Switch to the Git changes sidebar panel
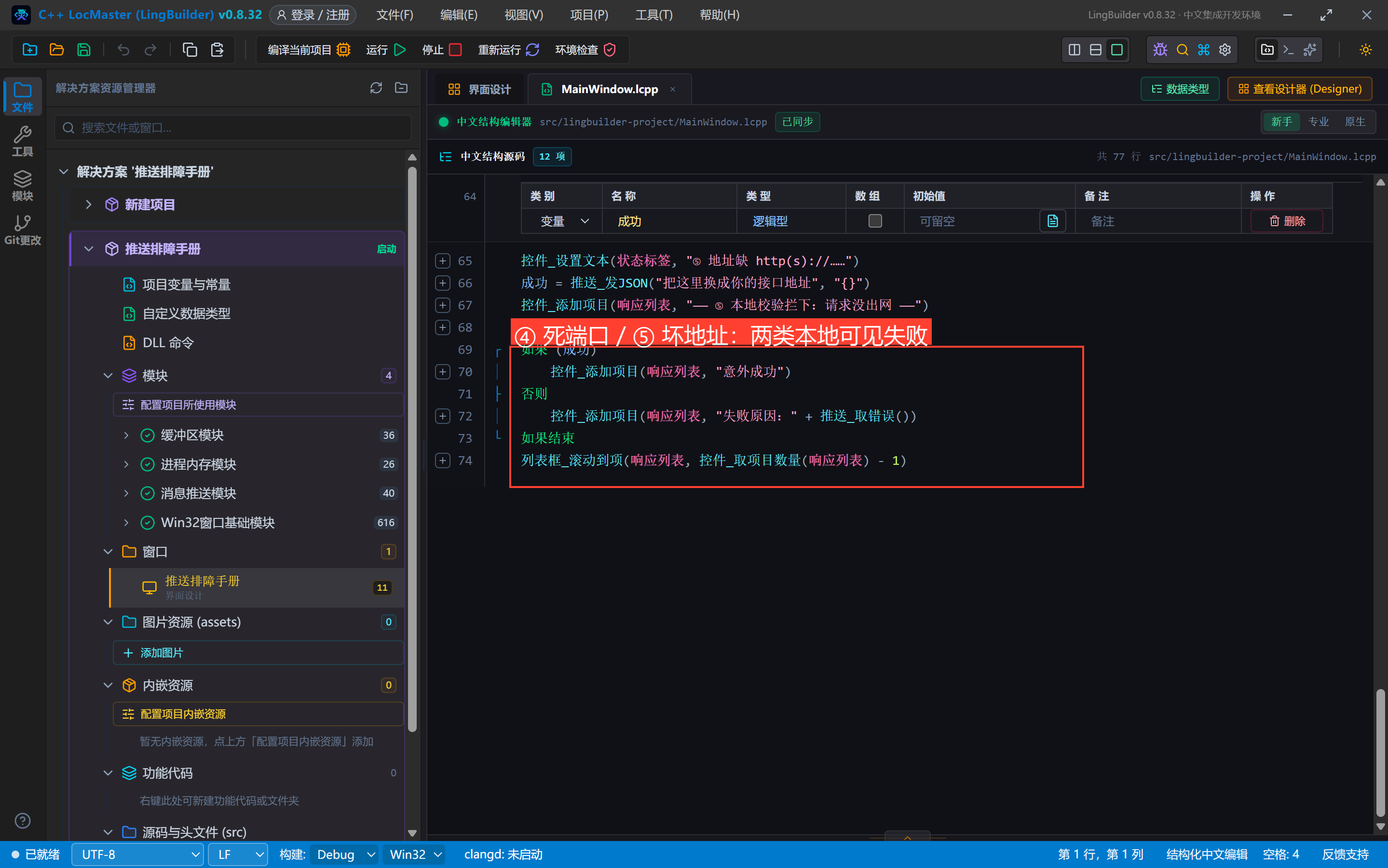Screen dimensions: 1388x868 (x=22, y=230)
